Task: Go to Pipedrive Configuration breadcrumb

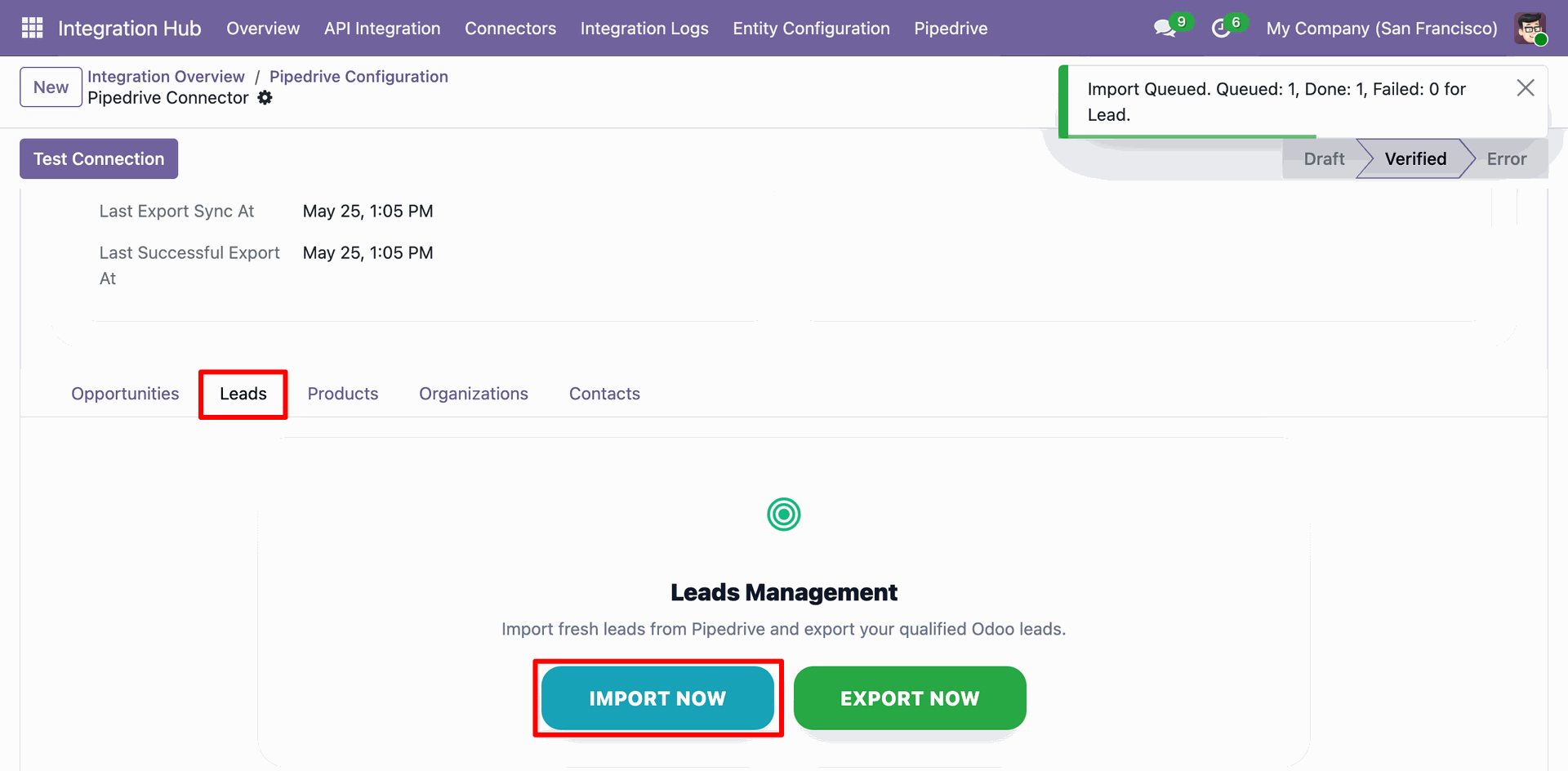Action: pyautogui.click(x=359, y=77)
